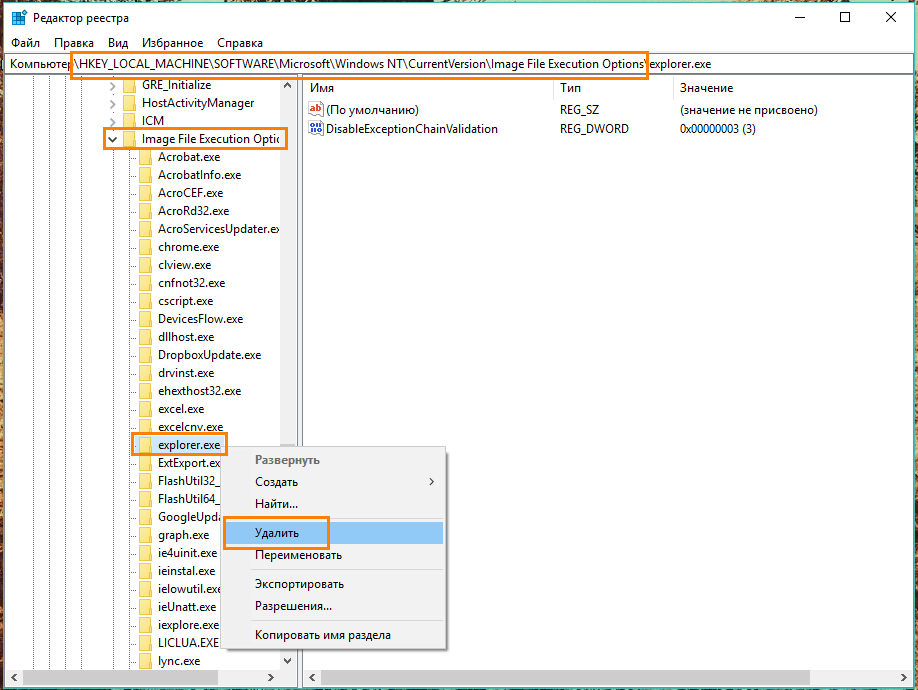Click the REG_DWORD type cell
Viewport: 918px width, 690px height.
[x=594, y=129]
